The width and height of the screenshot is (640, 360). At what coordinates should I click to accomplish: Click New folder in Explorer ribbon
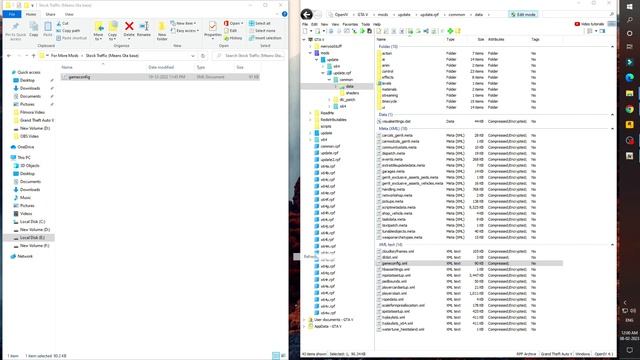click(x=162, y=31)
